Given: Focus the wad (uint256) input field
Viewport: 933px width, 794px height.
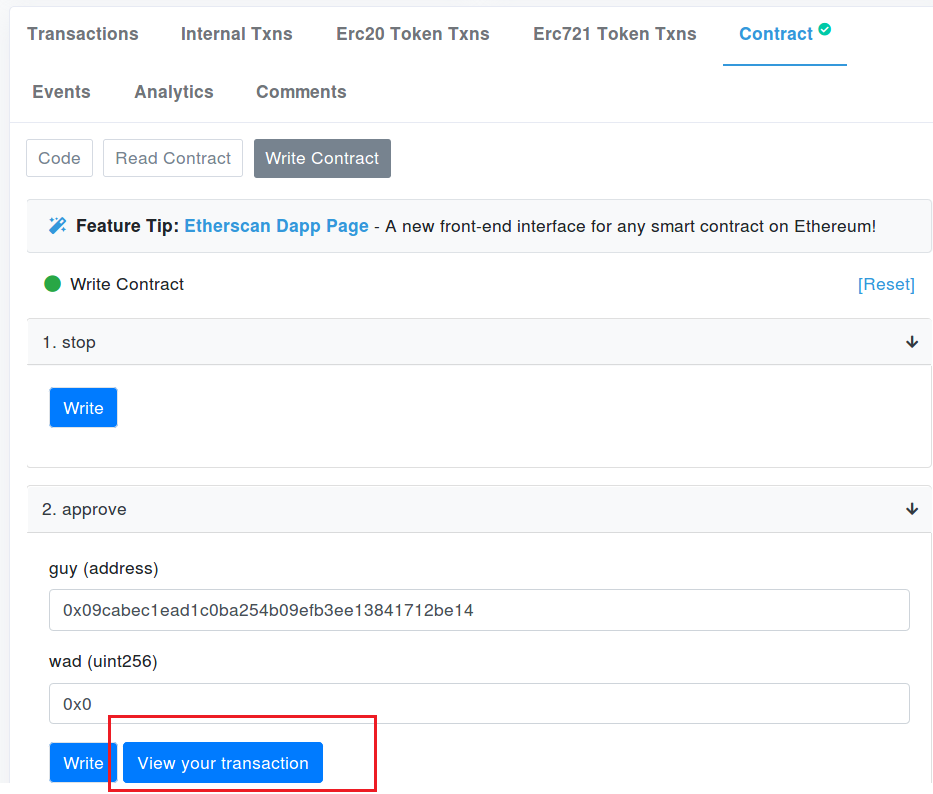Looking at the screenshot, I should coord(479,704).
